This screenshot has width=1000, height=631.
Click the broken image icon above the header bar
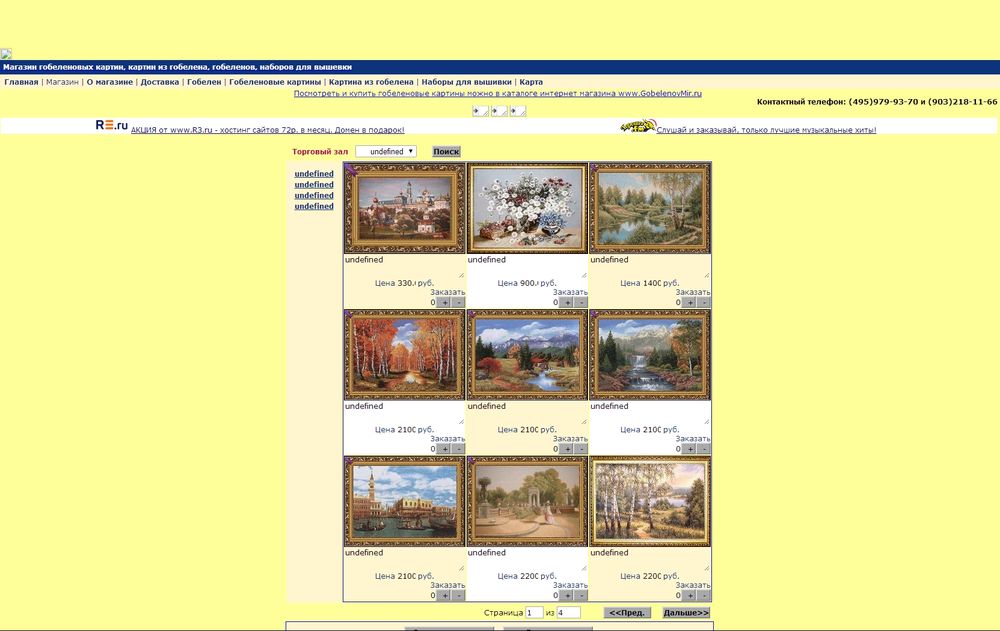coord(6,54)
